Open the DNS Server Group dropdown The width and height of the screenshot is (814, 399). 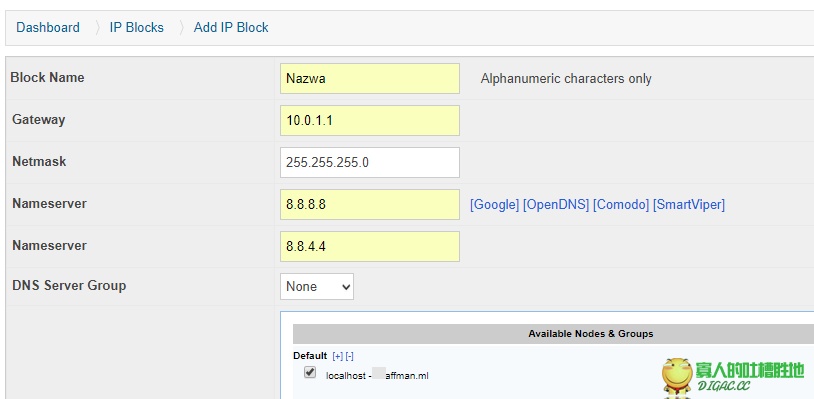pyautogui.click(x=317, y=286)
